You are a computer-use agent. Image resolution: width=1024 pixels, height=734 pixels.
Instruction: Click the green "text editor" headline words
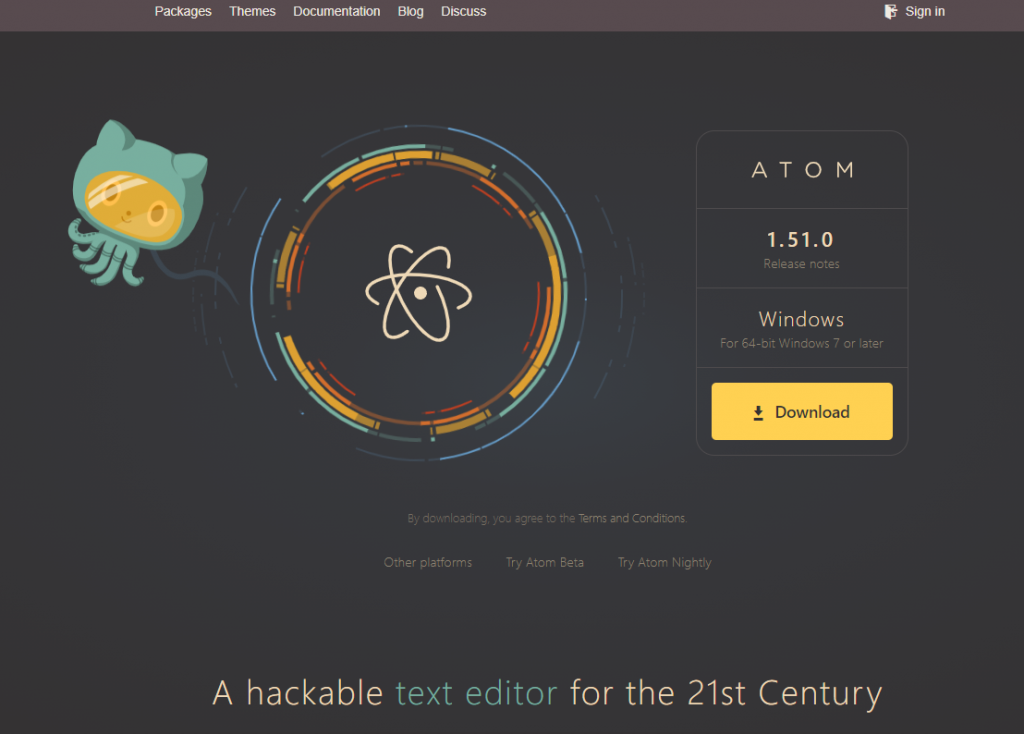(476, 693)
